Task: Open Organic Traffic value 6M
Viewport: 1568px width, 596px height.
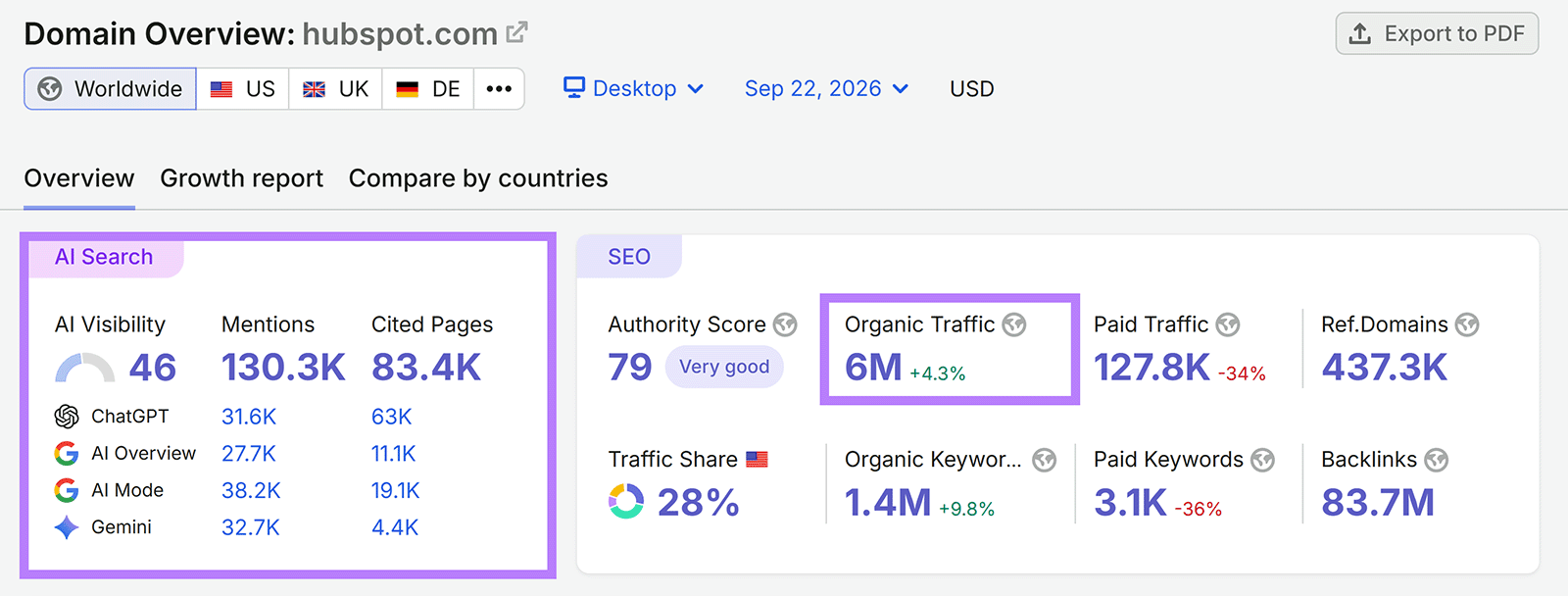Action: point(873,368)
